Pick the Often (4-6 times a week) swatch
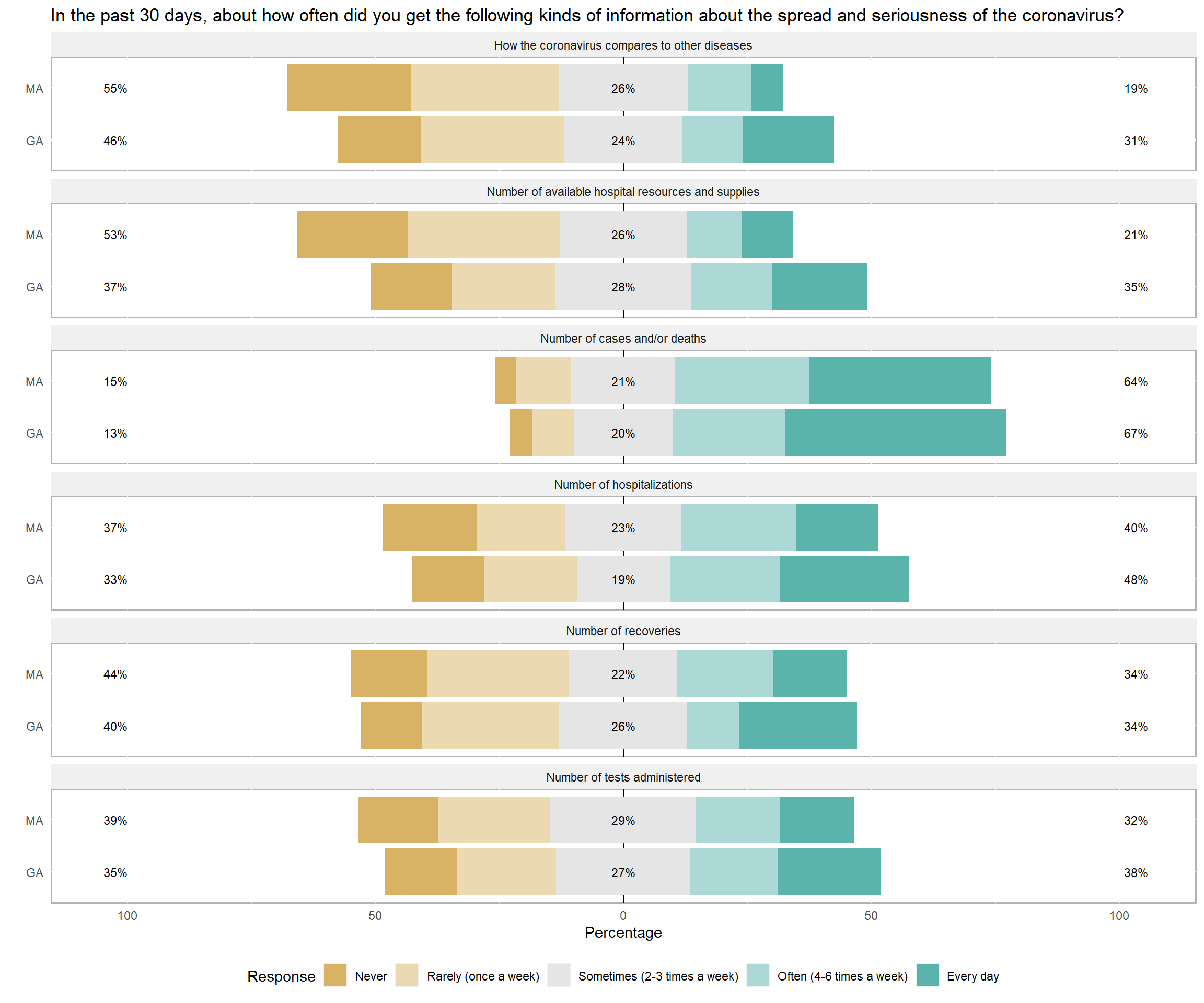The width and height of the screenshot is (1204, 1003). coord(757,975)
